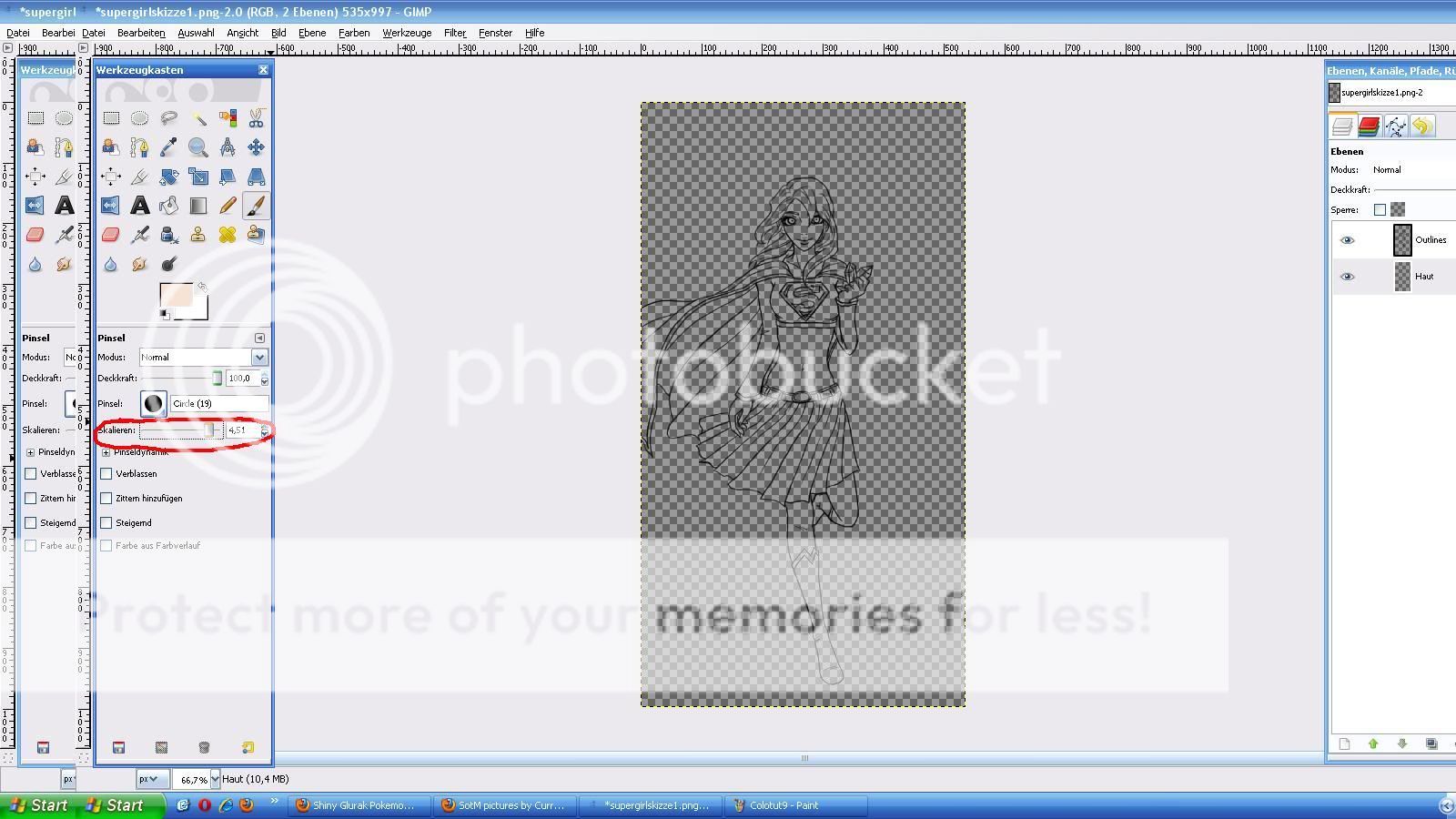Activate the Shear tool

(227, 177)
